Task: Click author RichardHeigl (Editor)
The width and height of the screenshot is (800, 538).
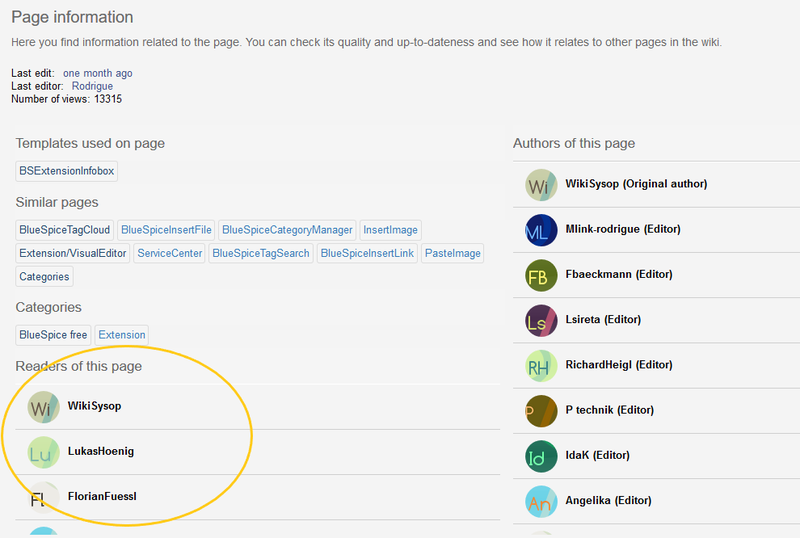Action: pos(619,364)
